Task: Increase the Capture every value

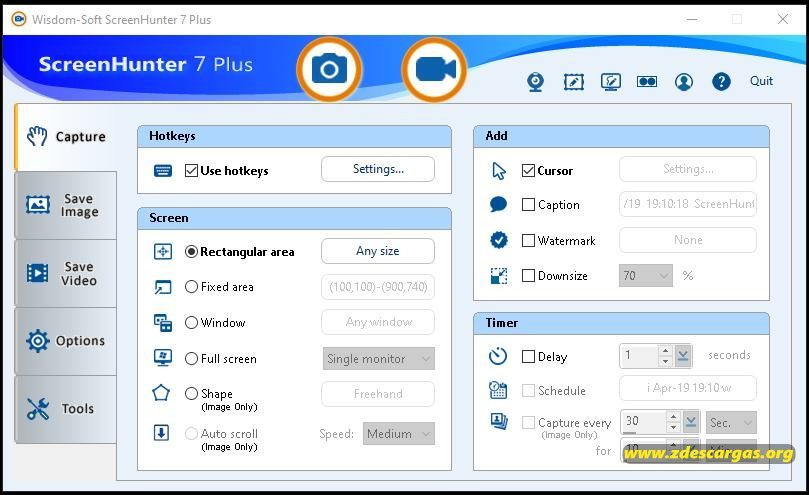Action: click(x=673, y=417)
